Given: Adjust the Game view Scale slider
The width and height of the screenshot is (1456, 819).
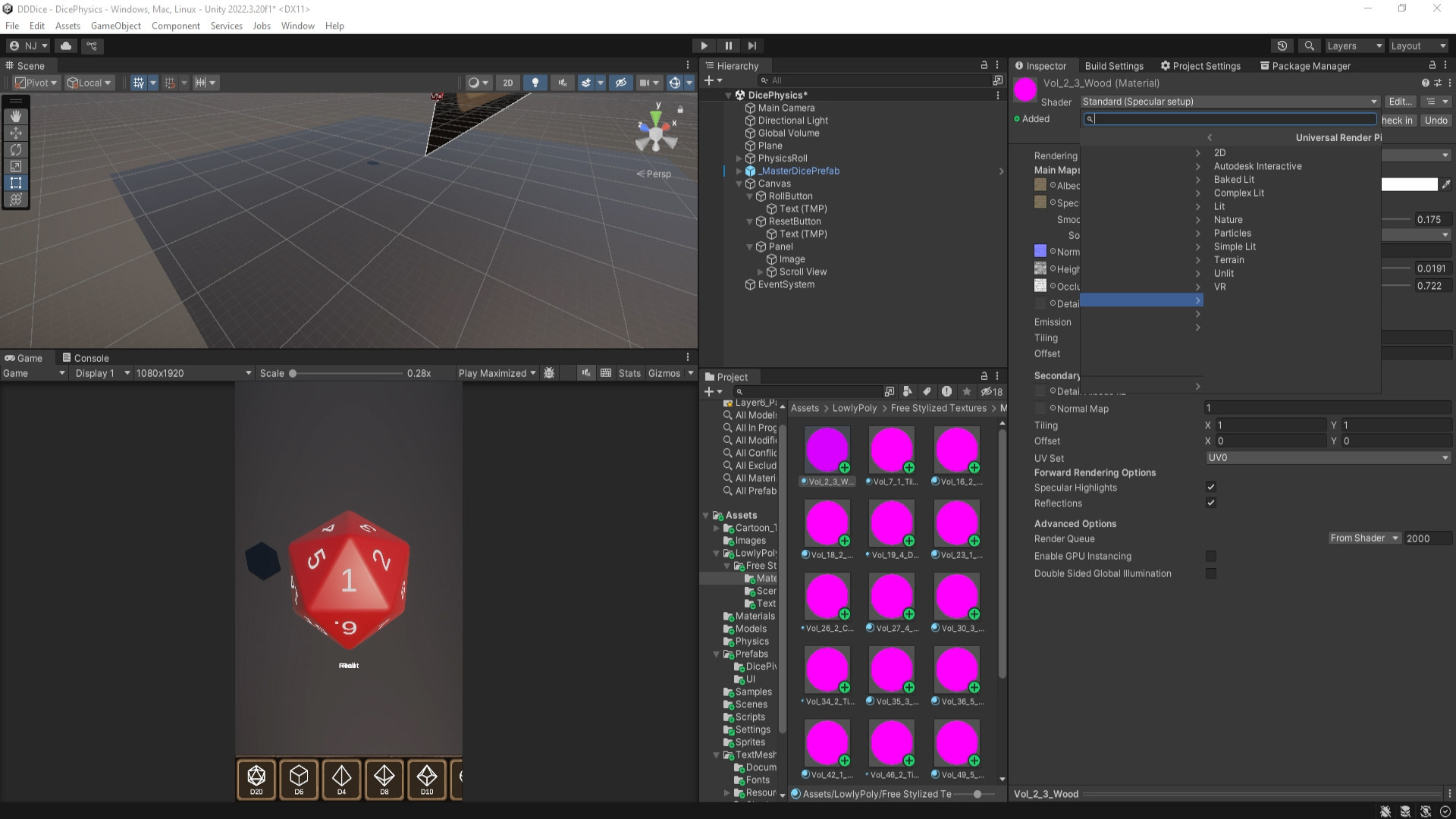Looking at the screenshot, I should [293, 373].
